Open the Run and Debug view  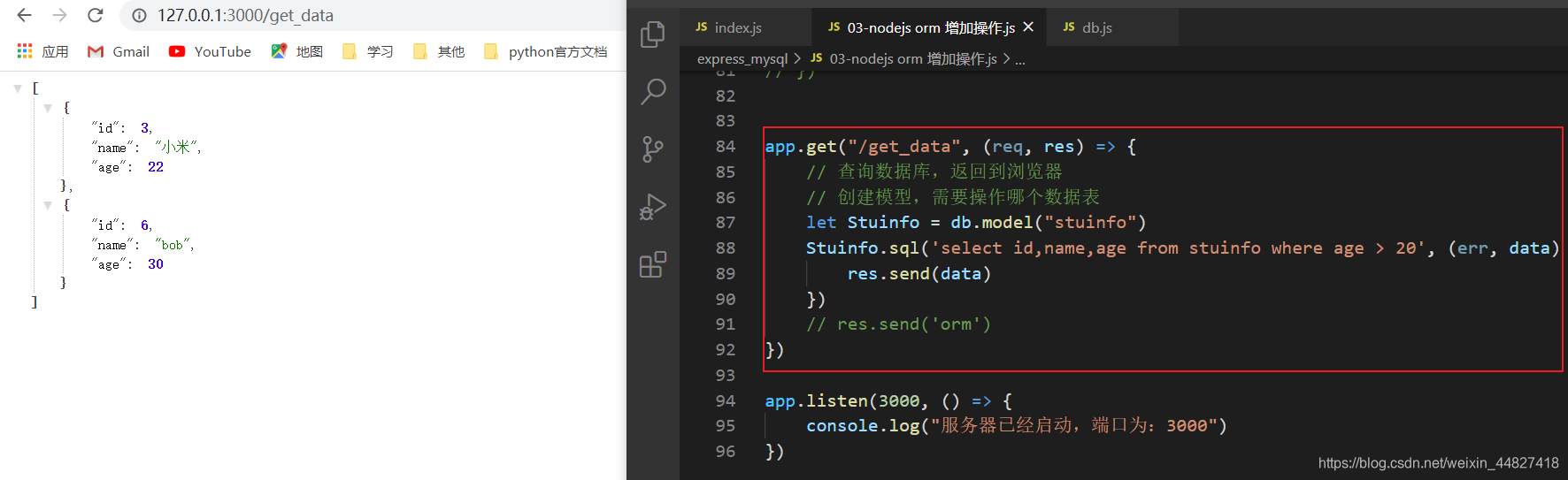(653, 207)
